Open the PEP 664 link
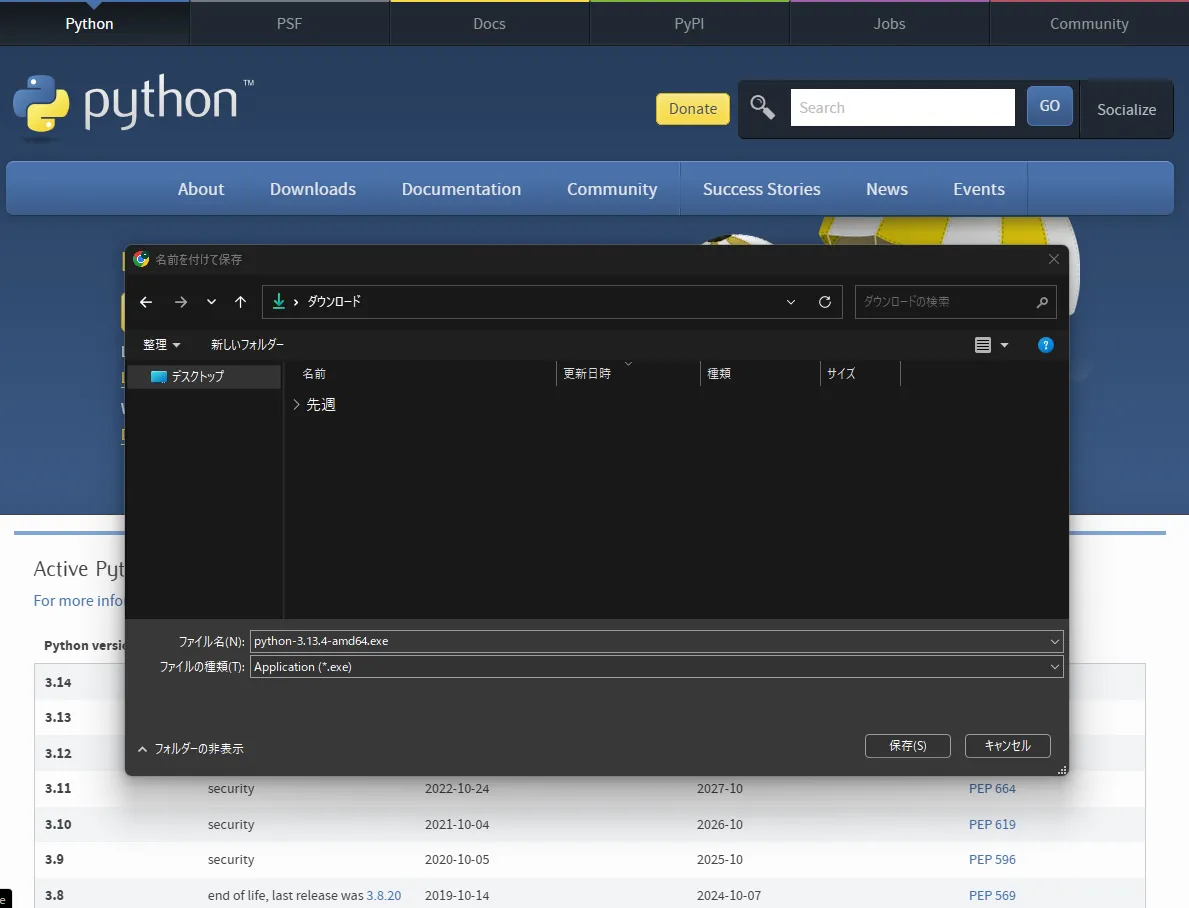The height and width of the screenshot is (908, 1189). 992,789
